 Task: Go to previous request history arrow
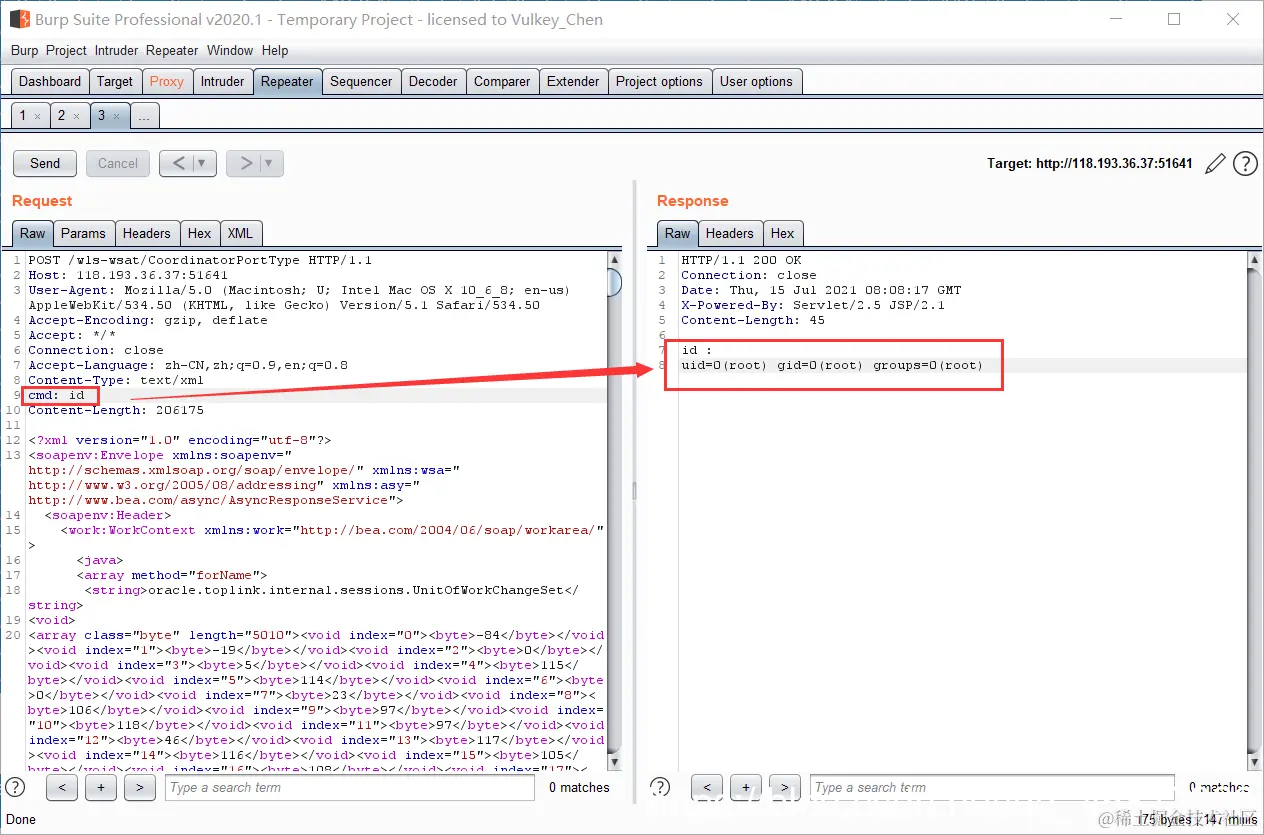point(179,163)
